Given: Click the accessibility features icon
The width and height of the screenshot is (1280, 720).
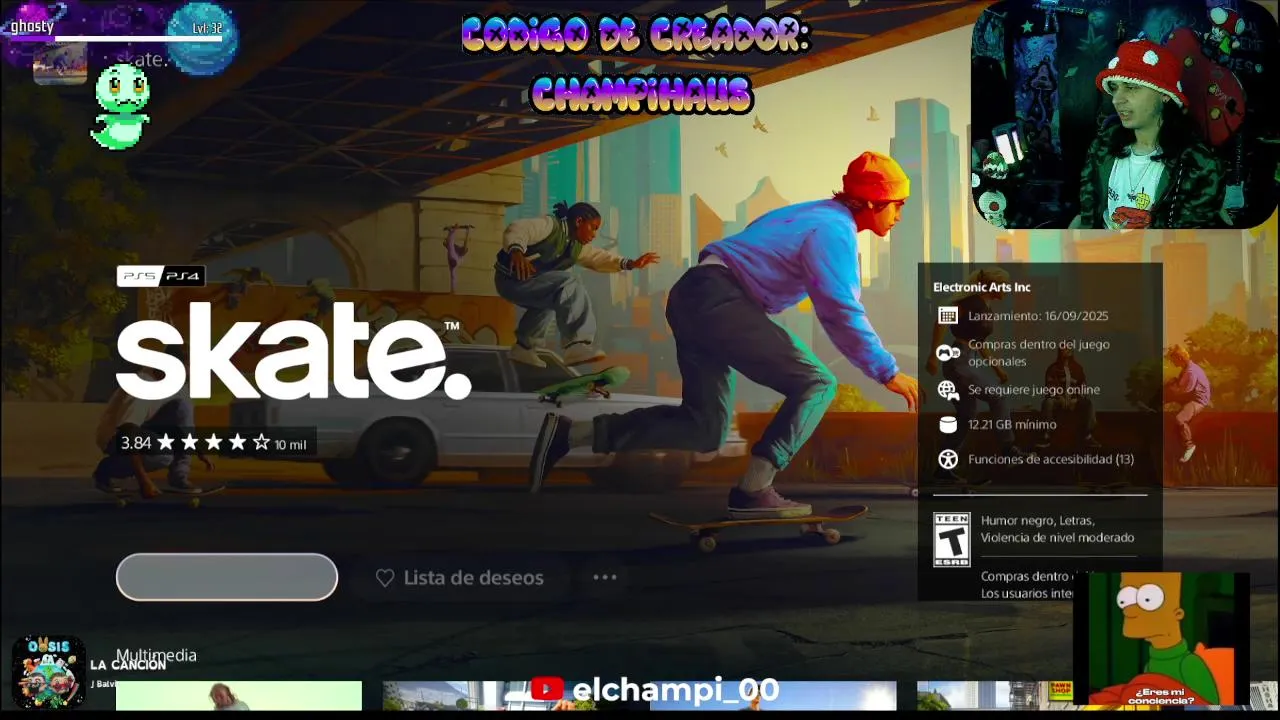Looking at the screenshot, I should point(948,460).
